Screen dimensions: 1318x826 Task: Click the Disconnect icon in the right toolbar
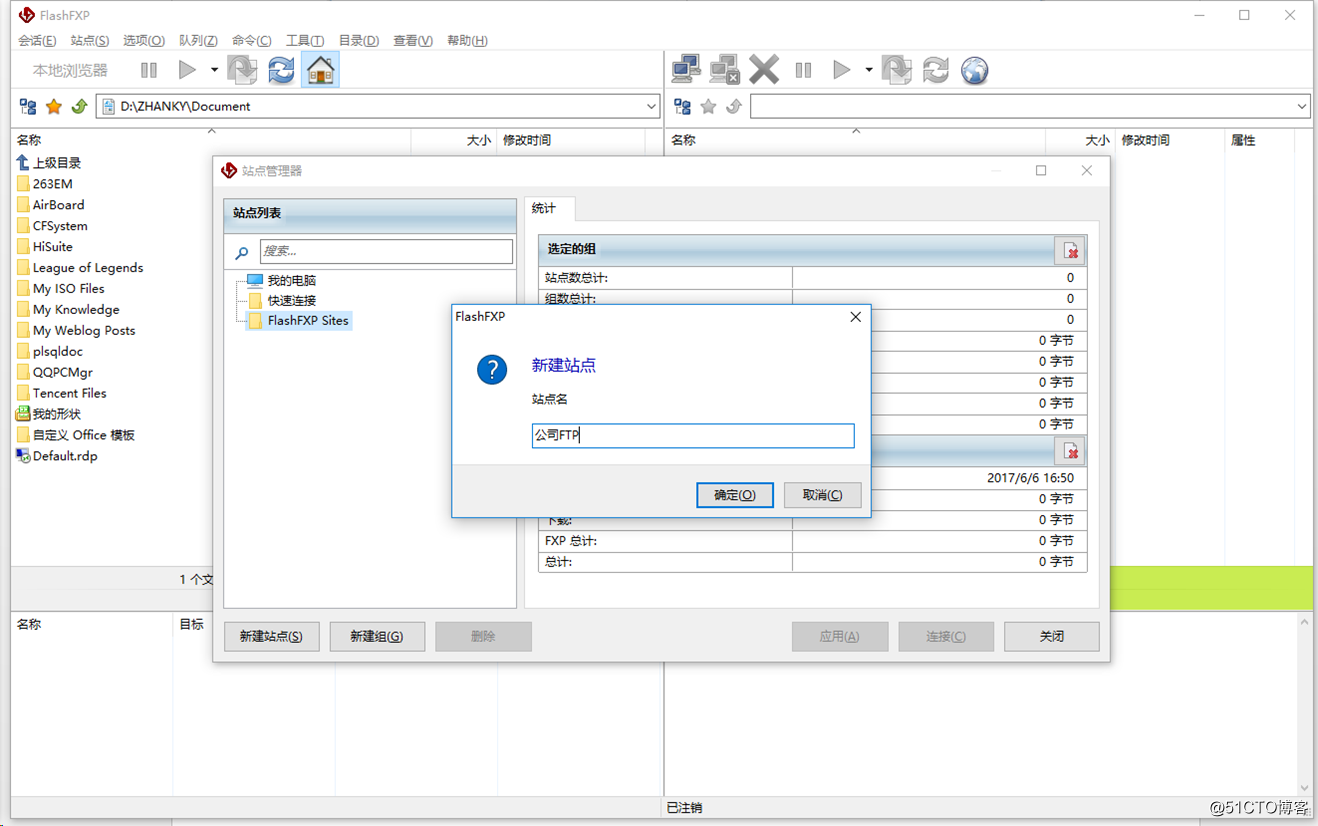click(724, 70)
